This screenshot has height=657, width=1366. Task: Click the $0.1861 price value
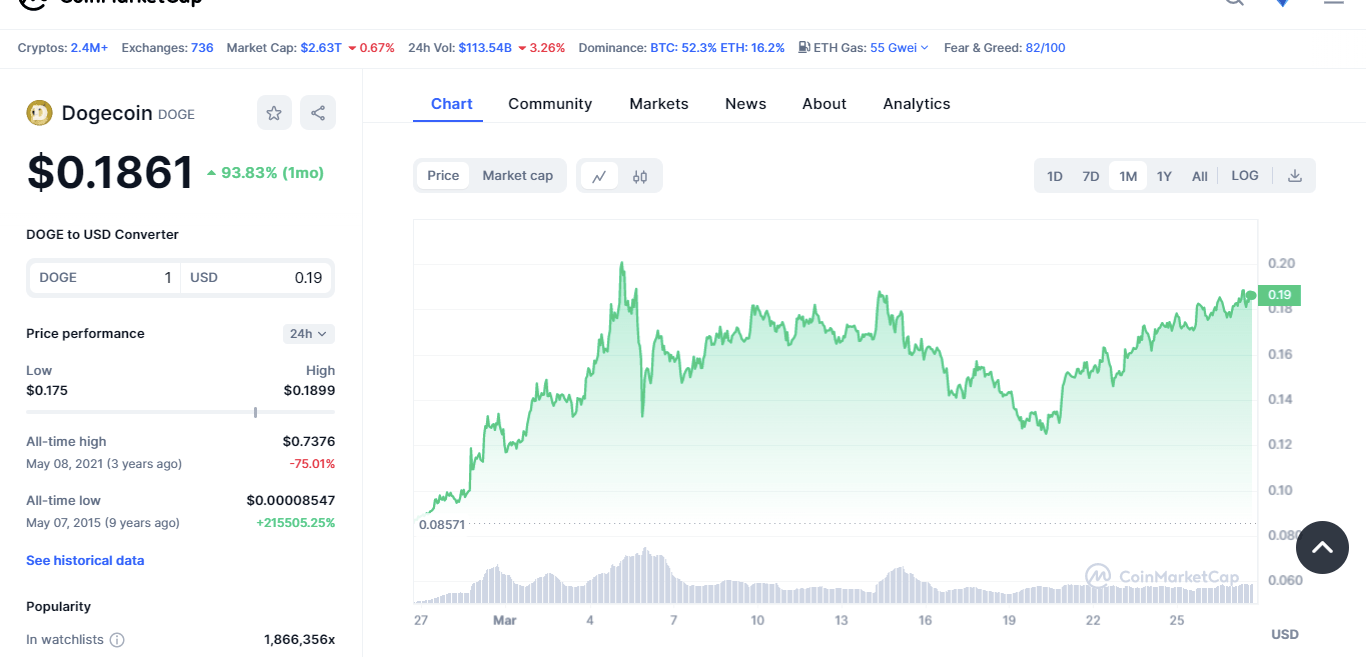click(x=110, y=173)
